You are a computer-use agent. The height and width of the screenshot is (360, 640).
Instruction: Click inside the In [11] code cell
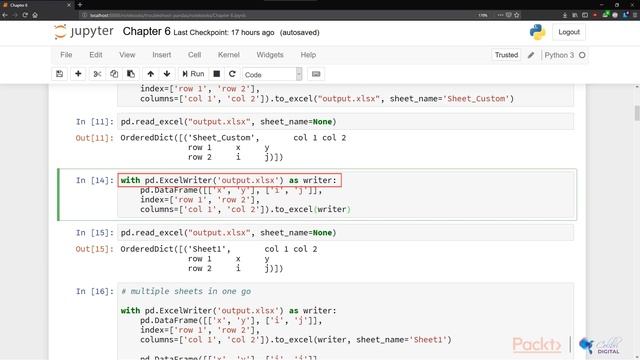click(345, 122)
